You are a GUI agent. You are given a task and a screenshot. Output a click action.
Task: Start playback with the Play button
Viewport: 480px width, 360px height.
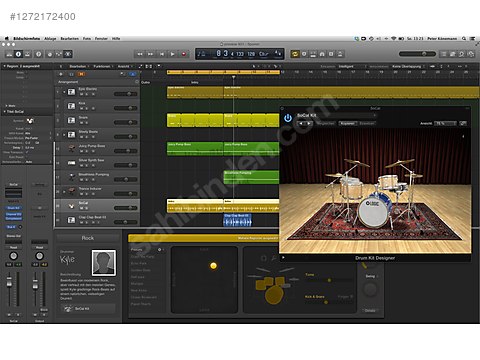click(173, 54)
